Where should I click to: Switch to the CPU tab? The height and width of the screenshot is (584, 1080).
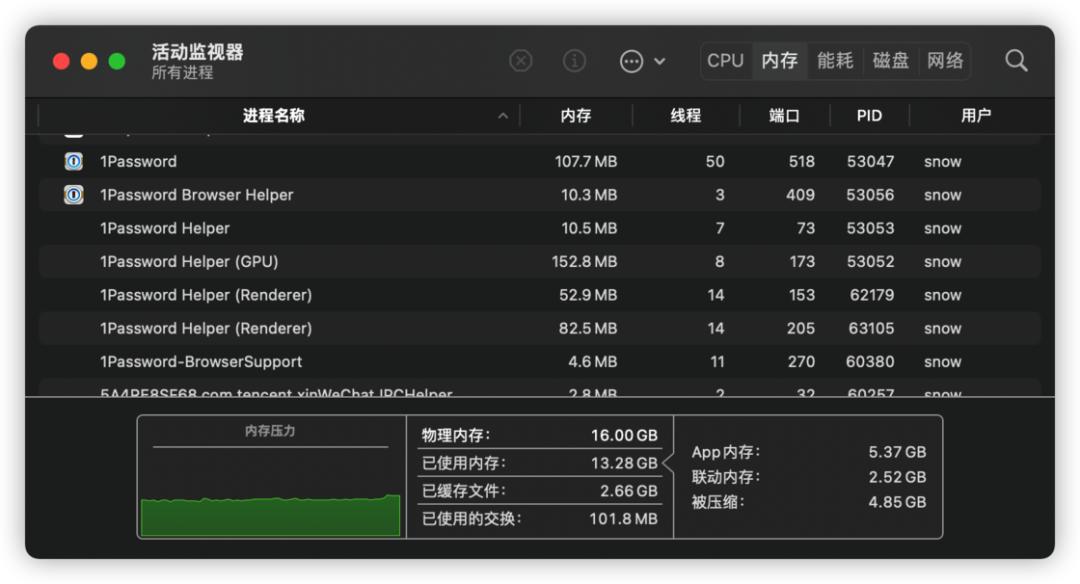pos(725,61)
